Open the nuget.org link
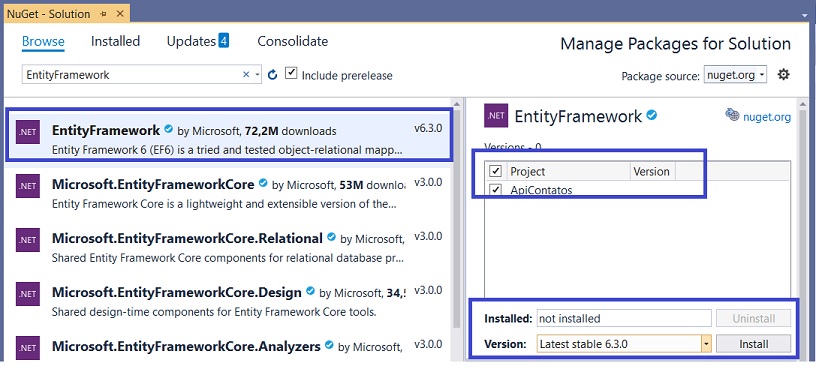The image size is (816, 369). click(767, 117)
